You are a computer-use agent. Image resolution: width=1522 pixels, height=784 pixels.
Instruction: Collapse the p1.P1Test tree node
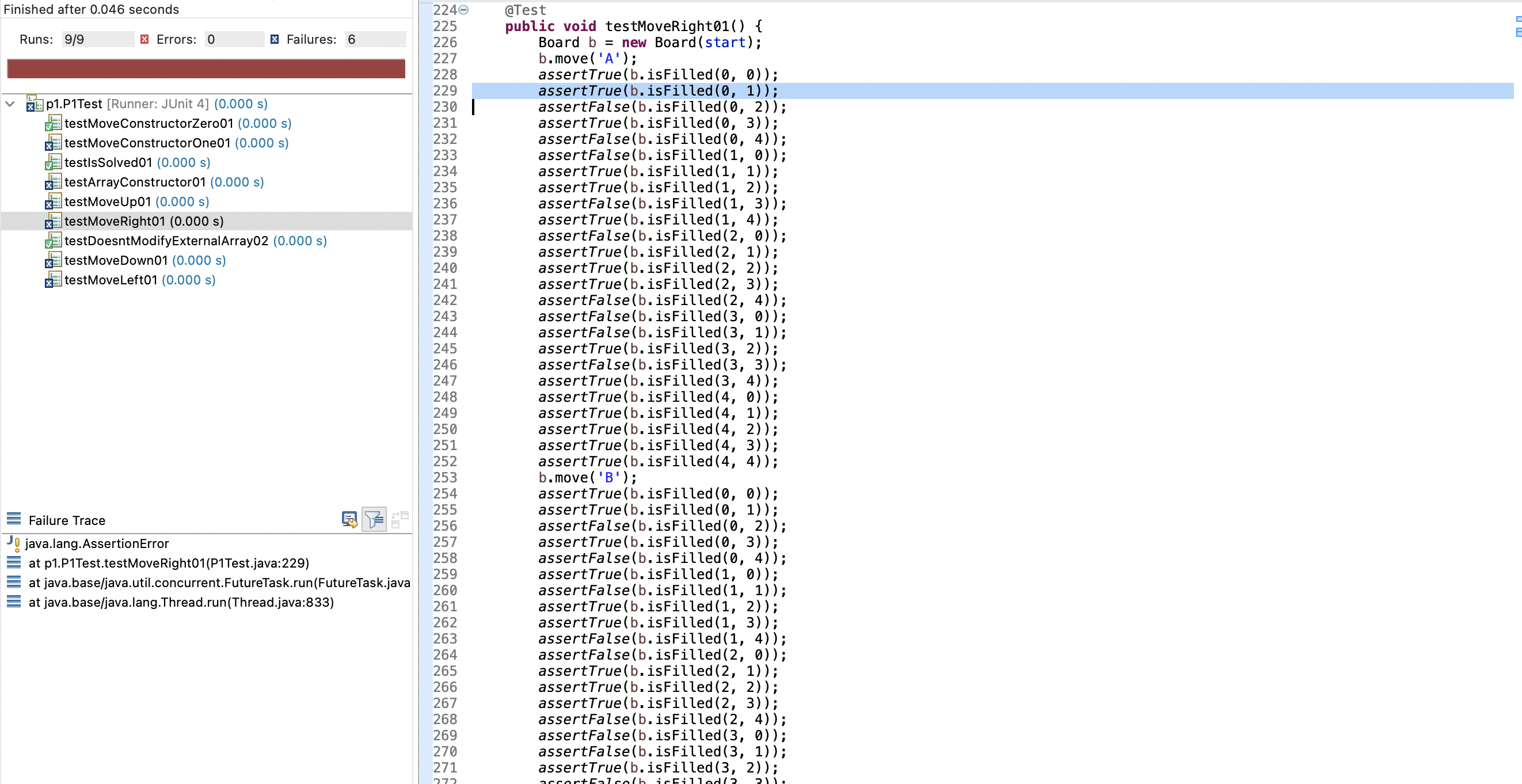[10, 104]
